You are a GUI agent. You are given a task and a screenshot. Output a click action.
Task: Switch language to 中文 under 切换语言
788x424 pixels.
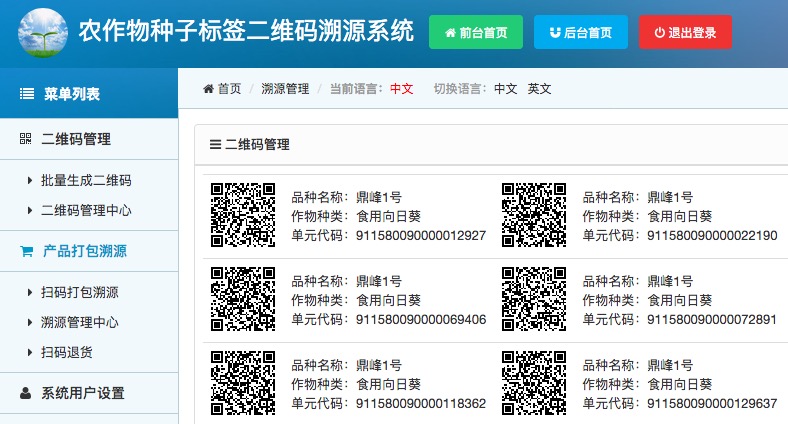tap(505, 88)
